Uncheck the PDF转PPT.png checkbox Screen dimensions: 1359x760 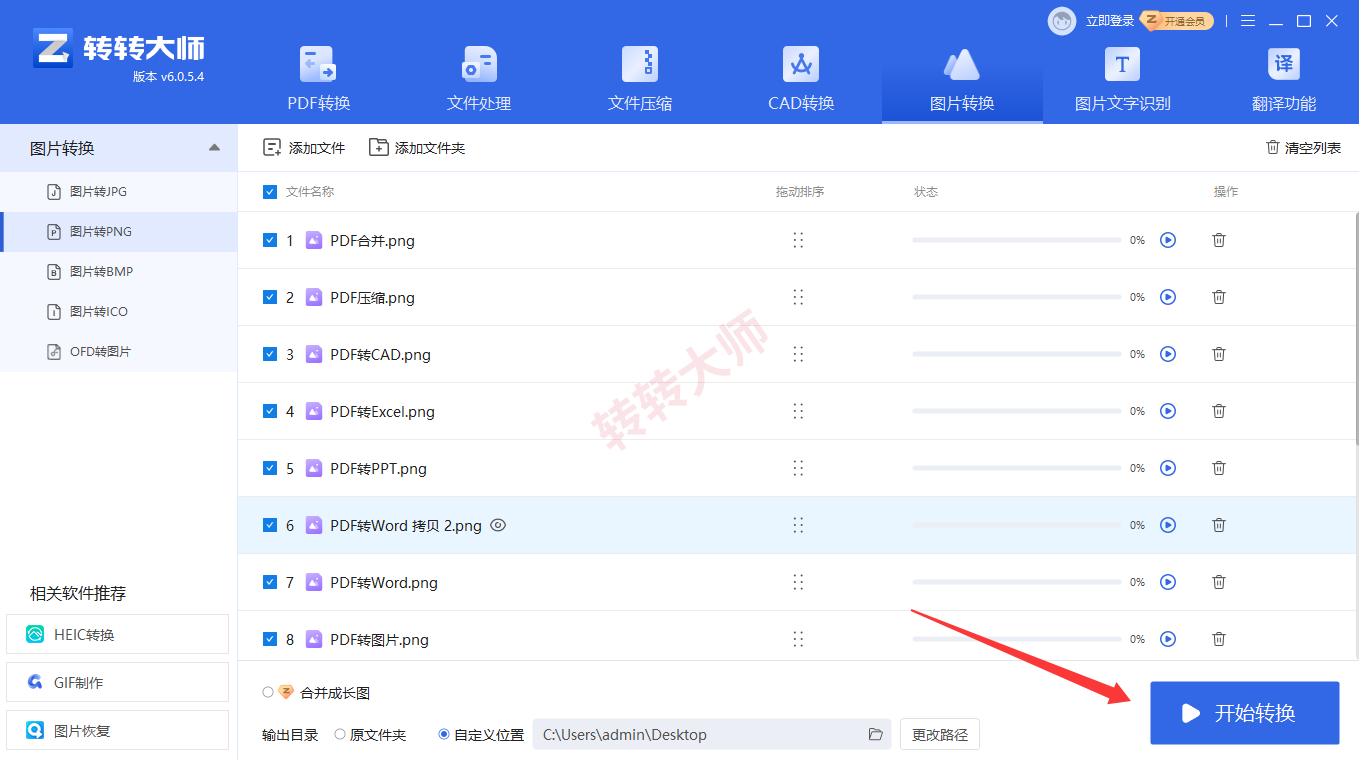(x=269, y=468)
